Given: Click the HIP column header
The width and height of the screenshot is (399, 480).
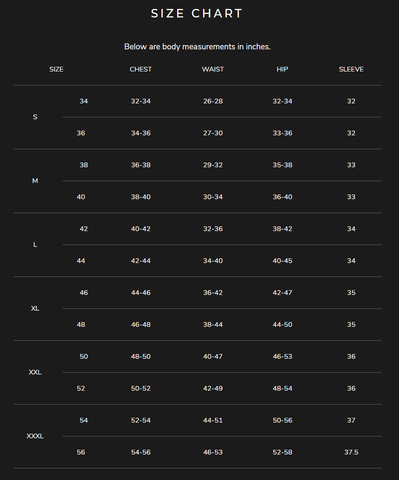Looking at the screenshot, I should [282, 69].
